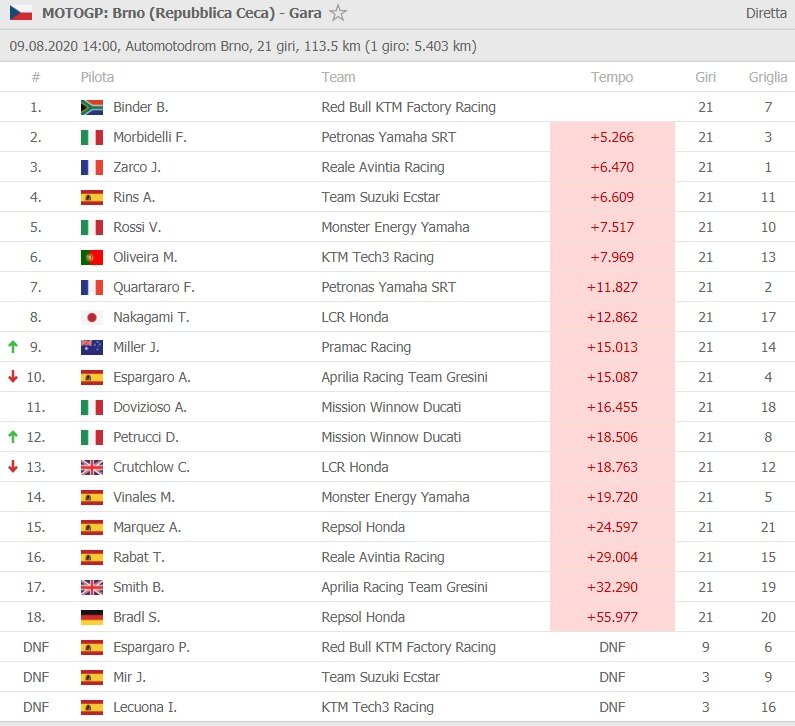795x726 pixels.
Task: Click the French flag beside Quartararo F.
Action: click(x=92, y=287)
